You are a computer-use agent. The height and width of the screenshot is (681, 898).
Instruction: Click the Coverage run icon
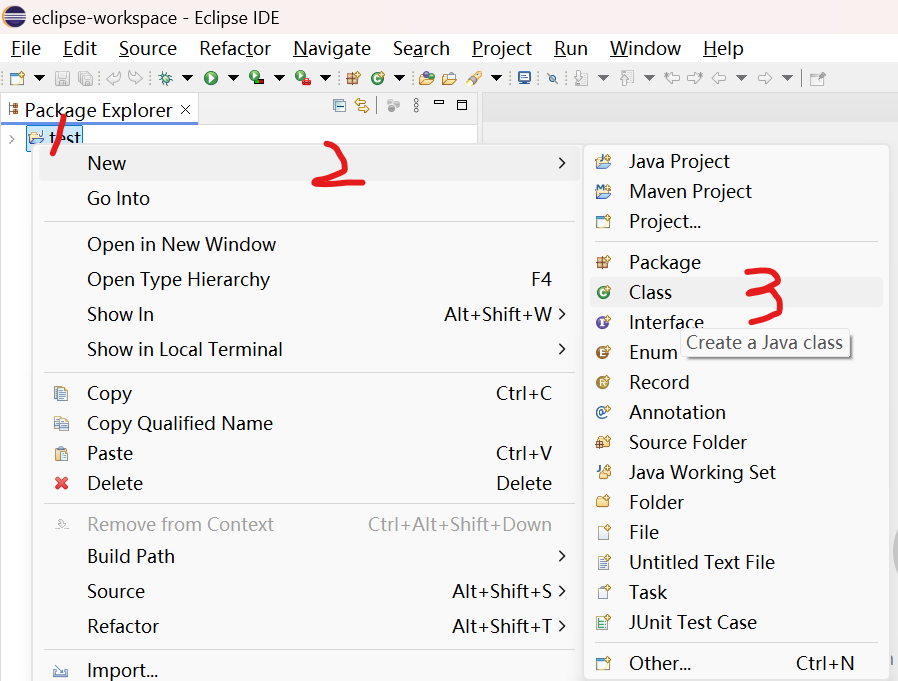pos(257,78)
